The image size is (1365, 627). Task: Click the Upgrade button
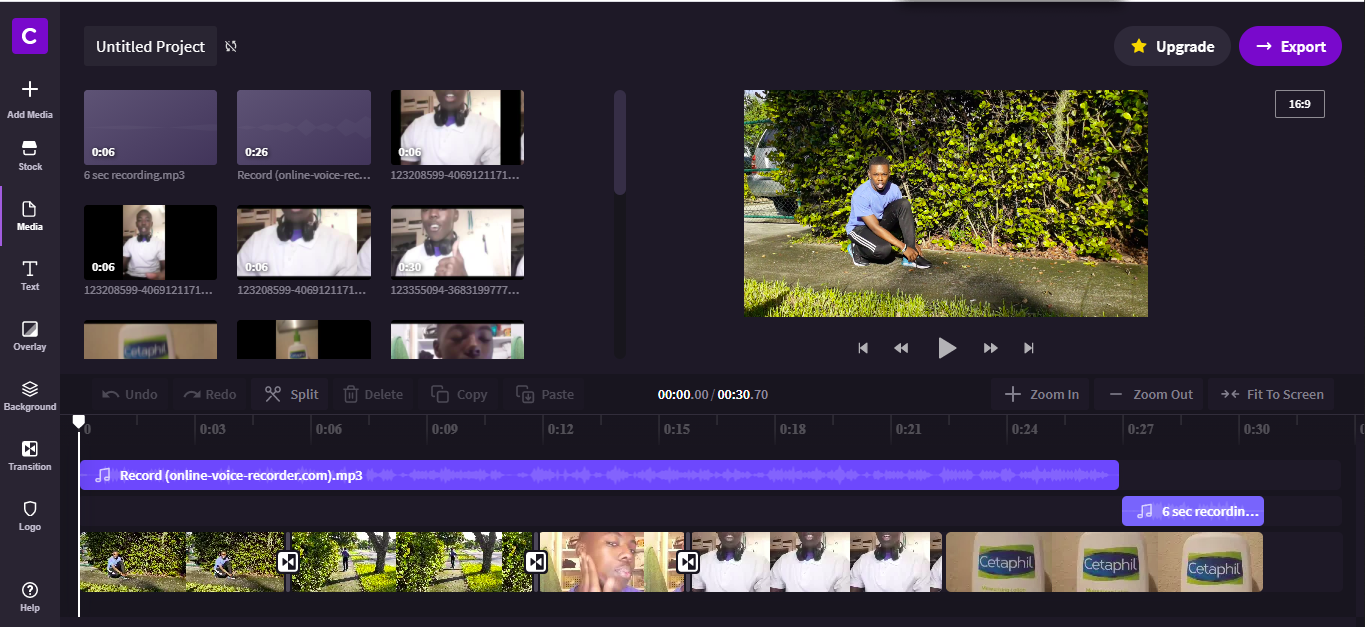[1172, 46]
